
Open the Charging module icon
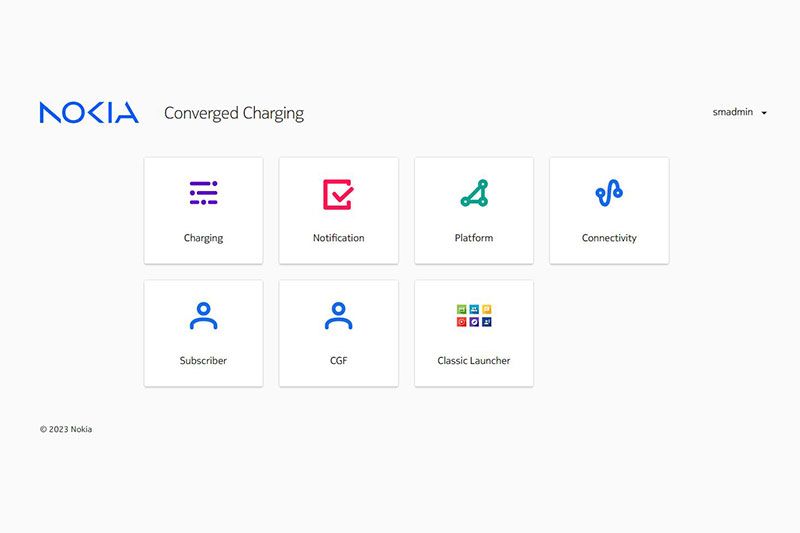pos(204,193)
